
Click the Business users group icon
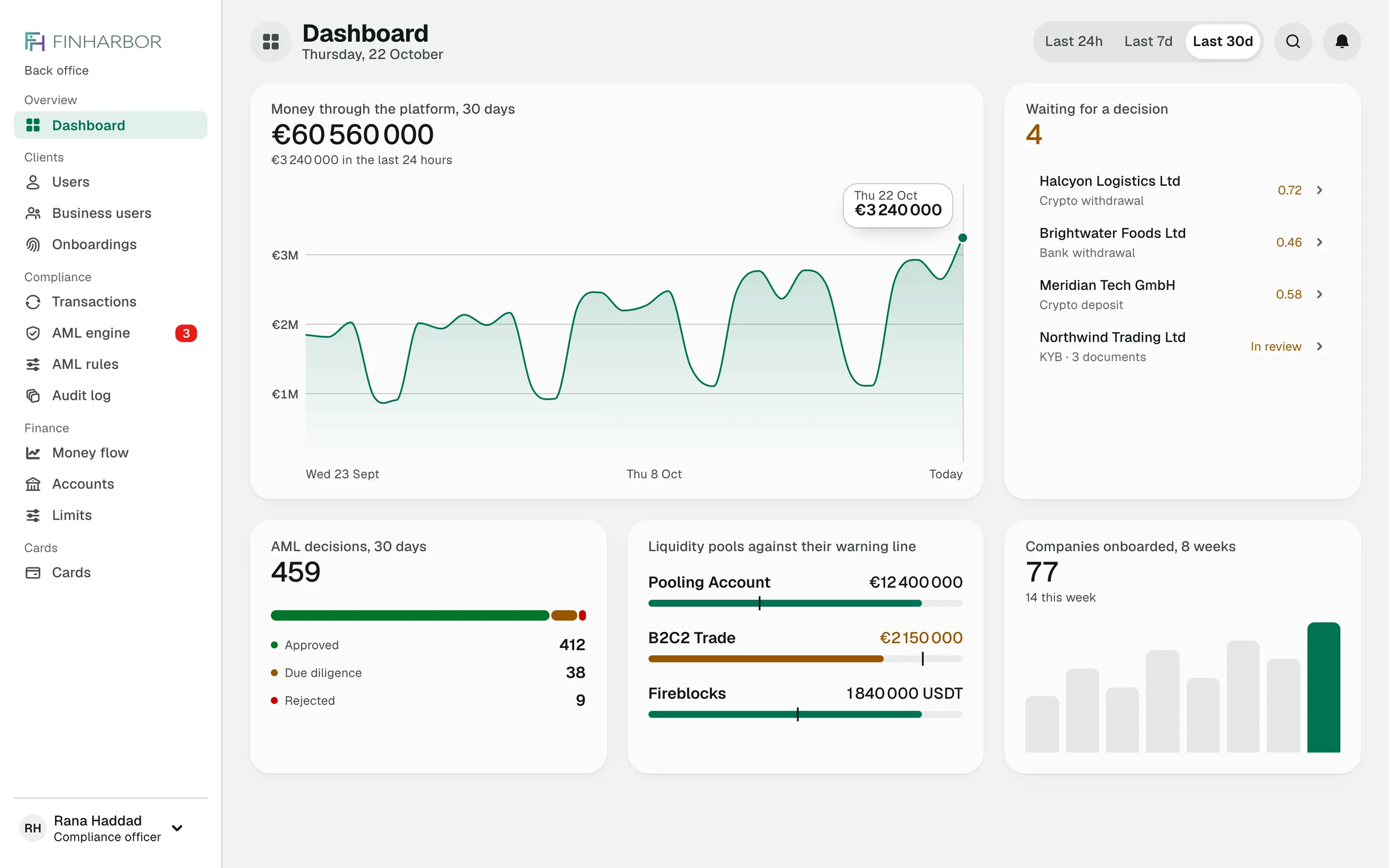point(33,213)
